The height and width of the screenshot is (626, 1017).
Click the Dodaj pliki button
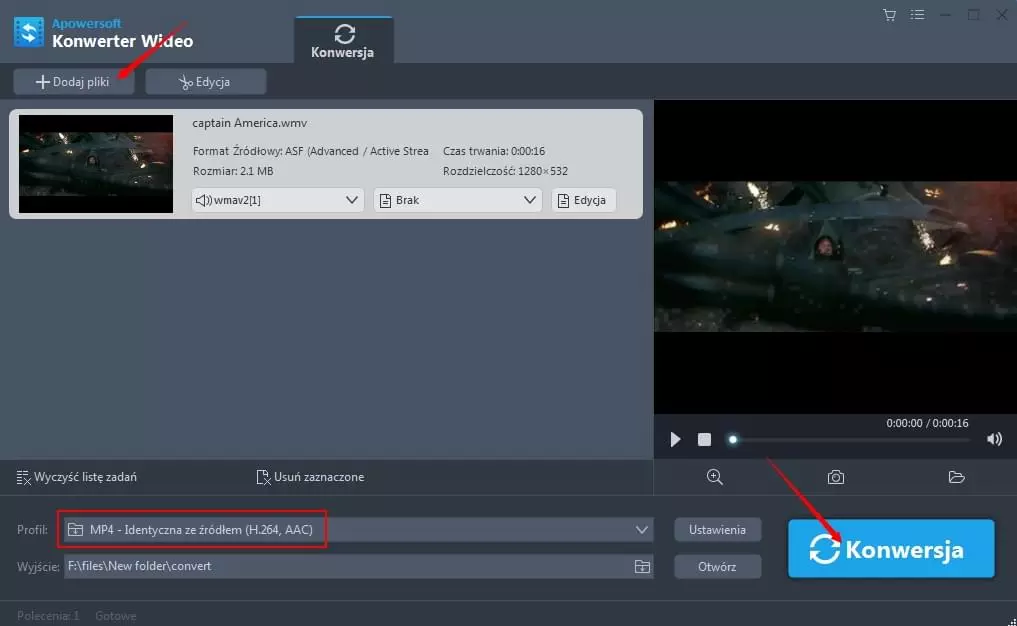coord(73,82)
